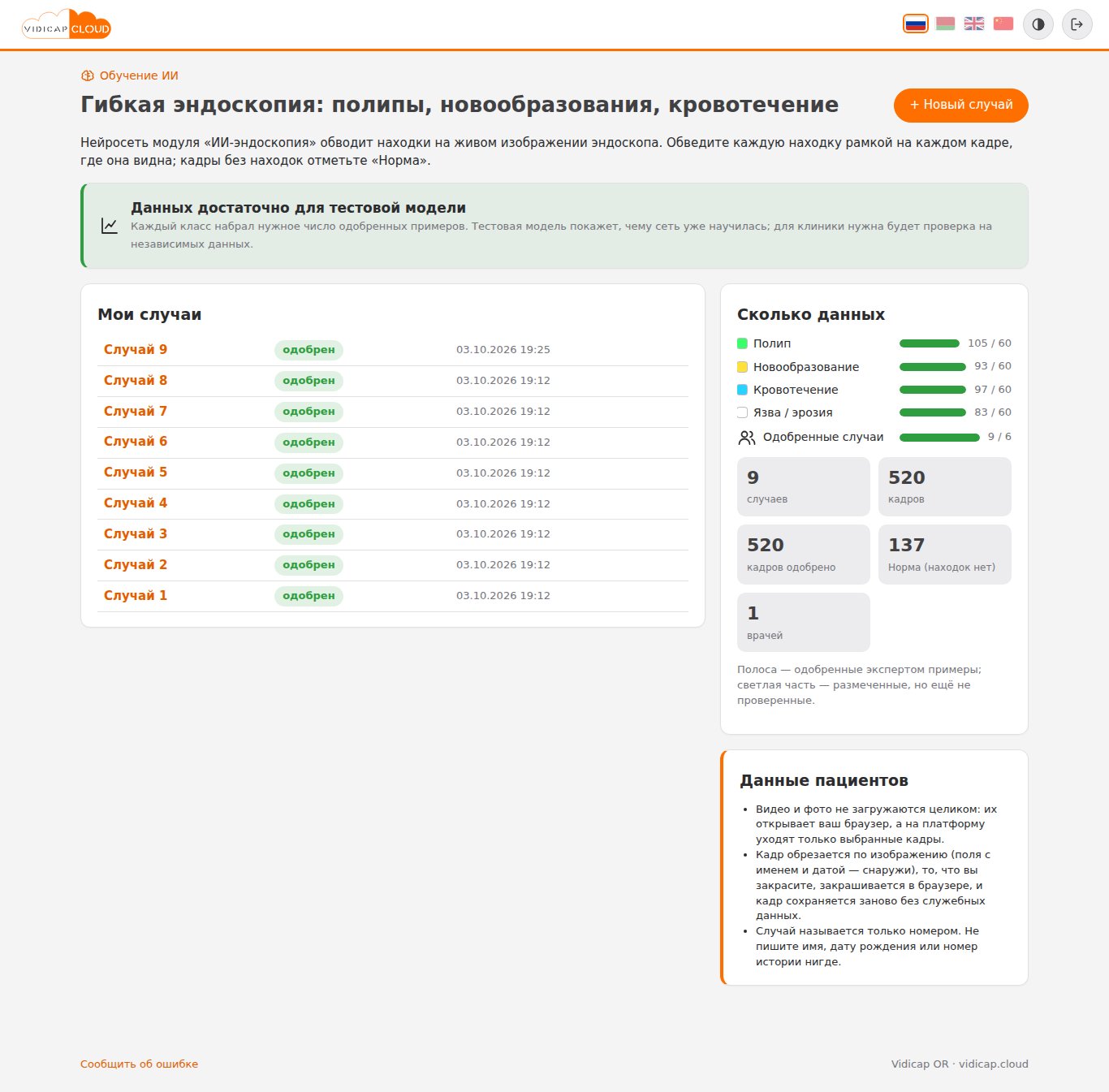1109x1092 pixels.
Task: Switch language to Chinese flag
Action: (x=1003, y=24)
